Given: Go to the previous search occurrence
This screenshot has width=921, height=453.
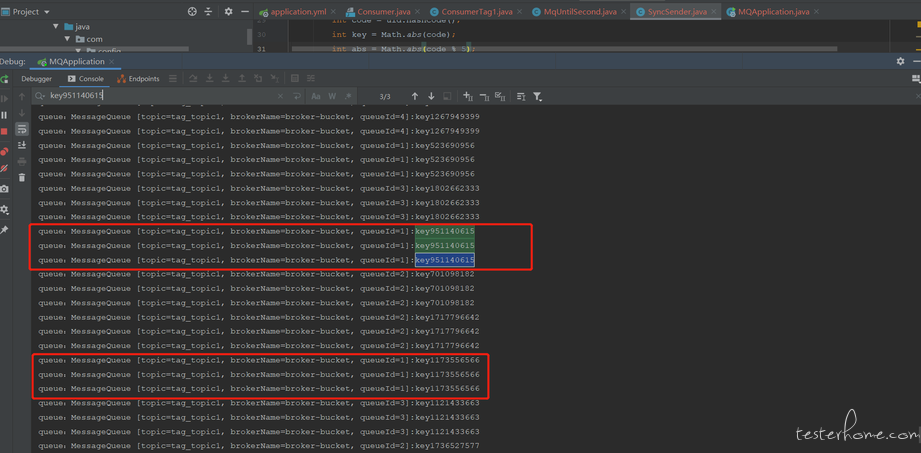Looking at the screenshot, I should pos(415,96).
